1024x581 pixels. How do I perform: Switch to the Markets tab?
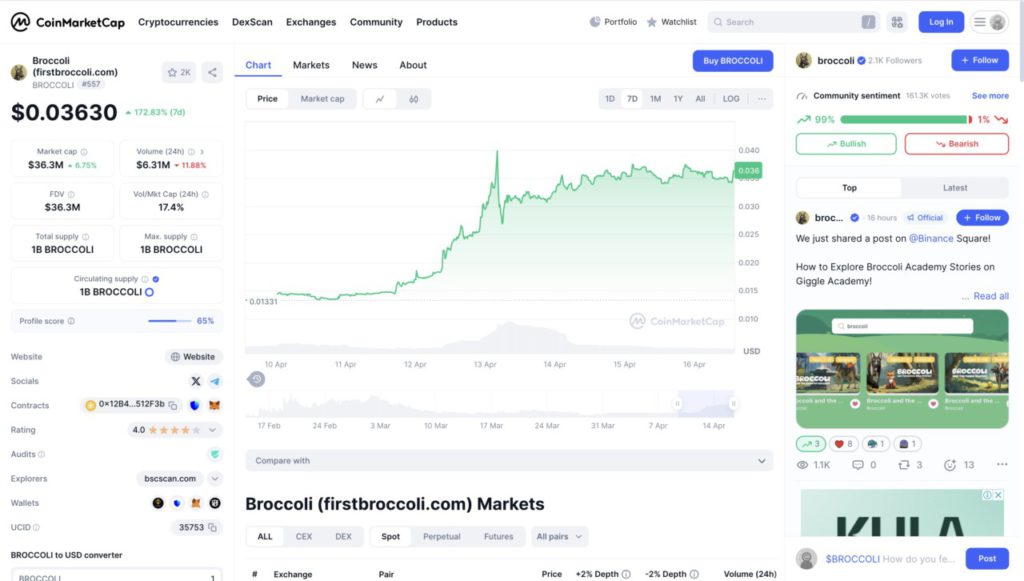(x=311, y=65)
